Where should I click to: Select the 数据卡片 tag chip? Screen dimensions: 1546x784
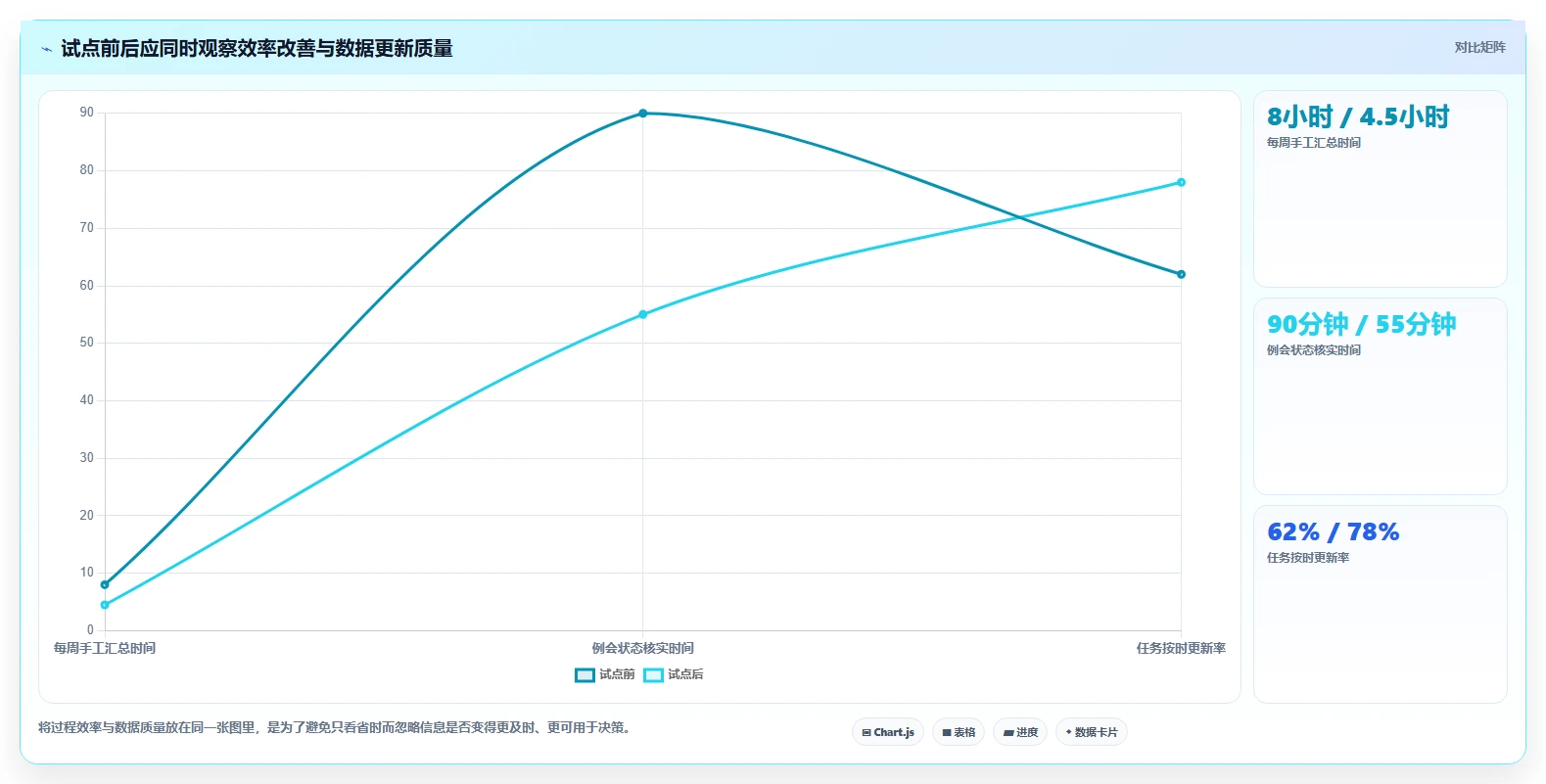click(1091, 732)
